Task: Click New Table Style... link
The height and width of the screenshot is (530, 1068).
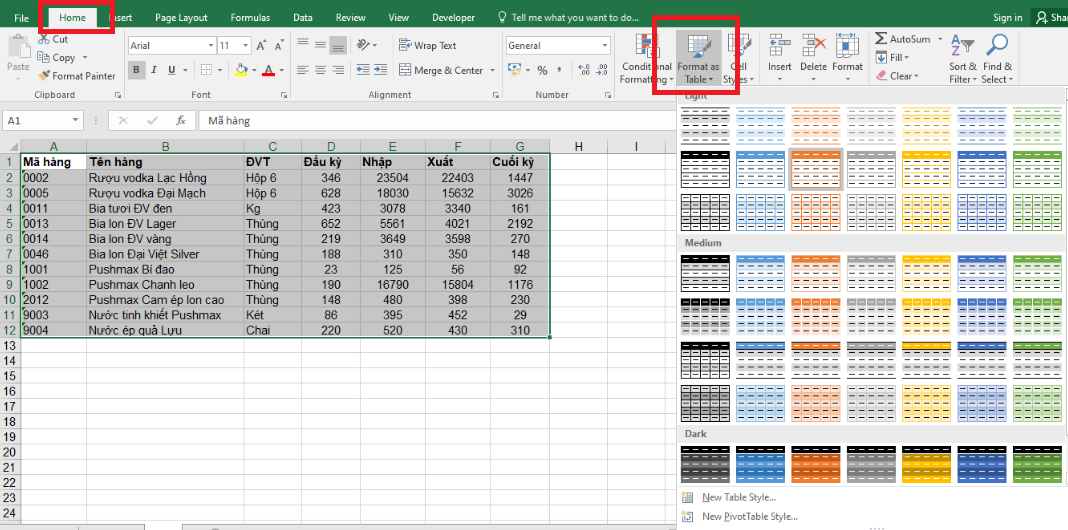Action: coord(739,497)
